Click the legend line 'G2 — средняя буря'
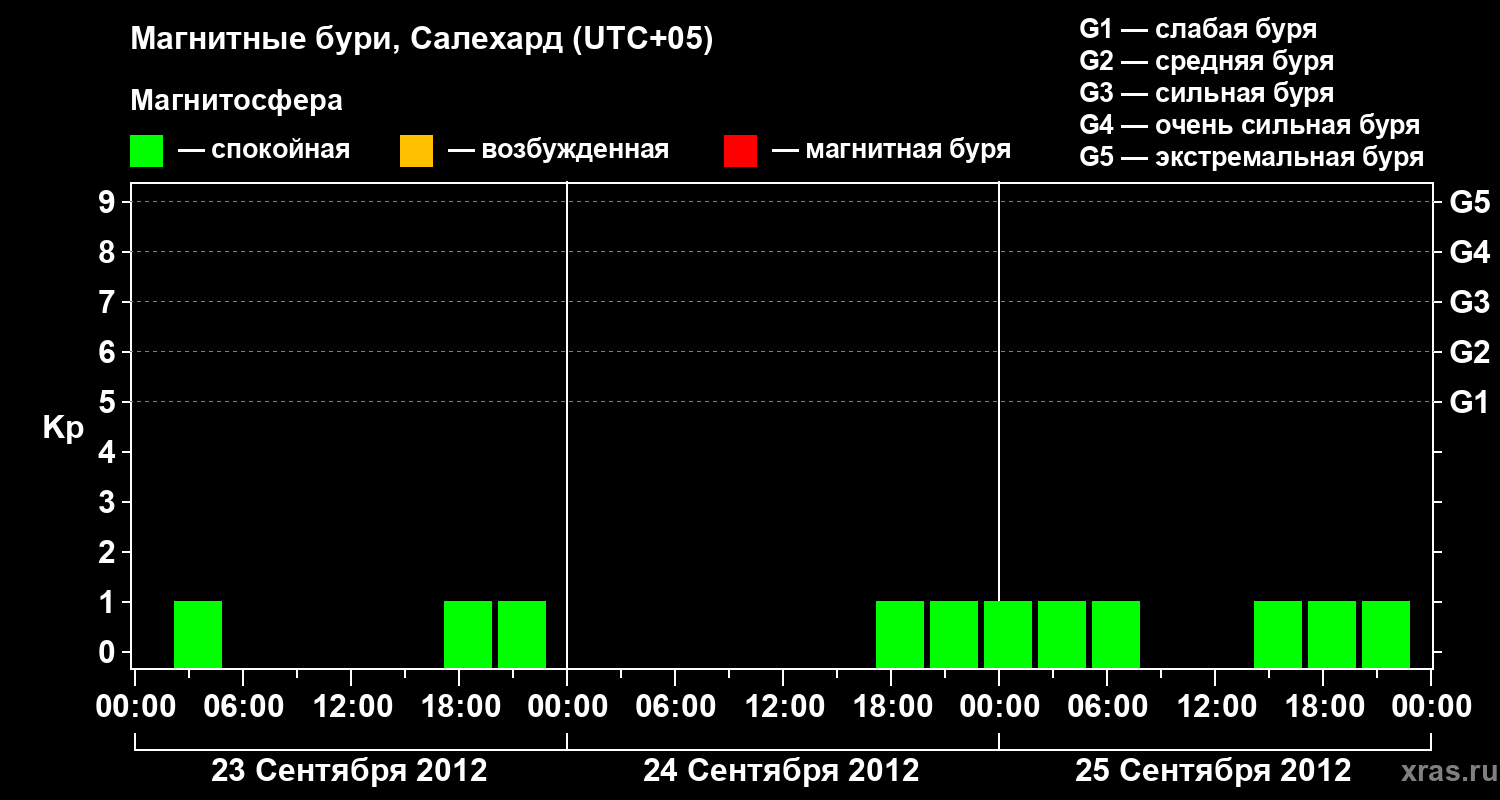 pyautogui.click(x=1206, y=61)
